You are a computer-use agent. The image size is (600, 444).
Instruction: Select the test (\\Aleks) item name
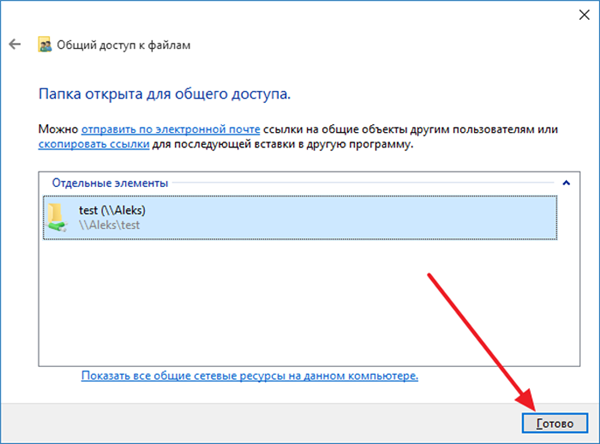coord(112,210)
